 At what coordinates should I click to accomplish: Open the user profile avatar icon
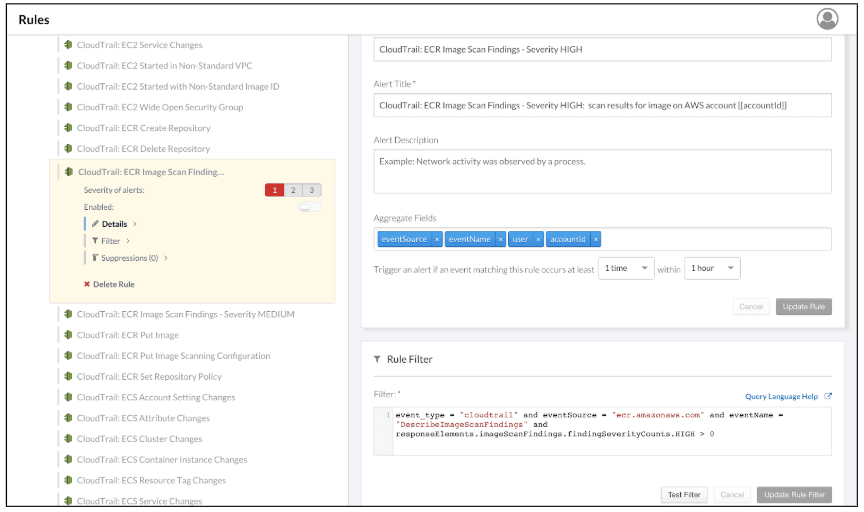point(827,19)
